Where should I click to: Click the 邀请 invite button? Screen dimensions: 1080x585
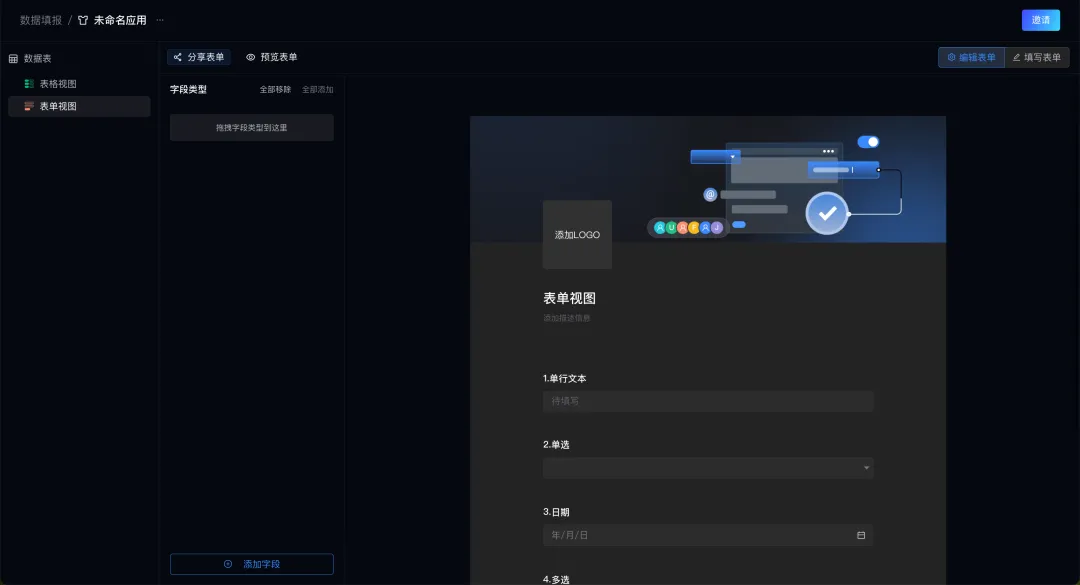(1040, 20)
